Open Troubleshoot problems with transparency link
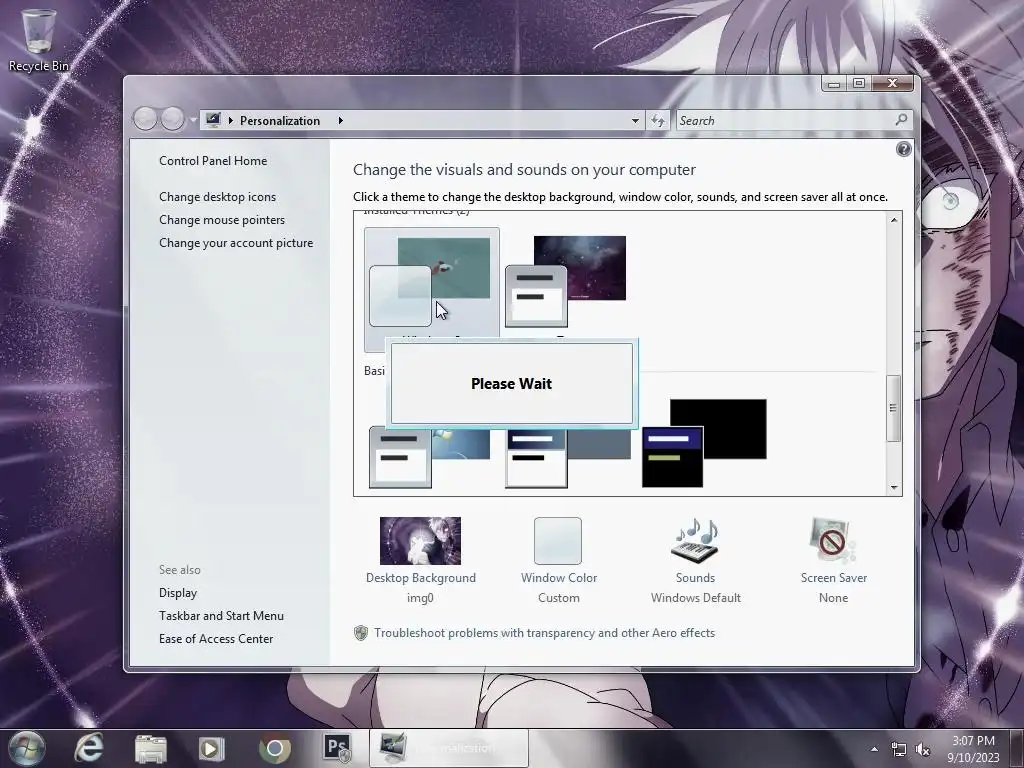Screen dimensions: 1024x768 tap(545, 633)
